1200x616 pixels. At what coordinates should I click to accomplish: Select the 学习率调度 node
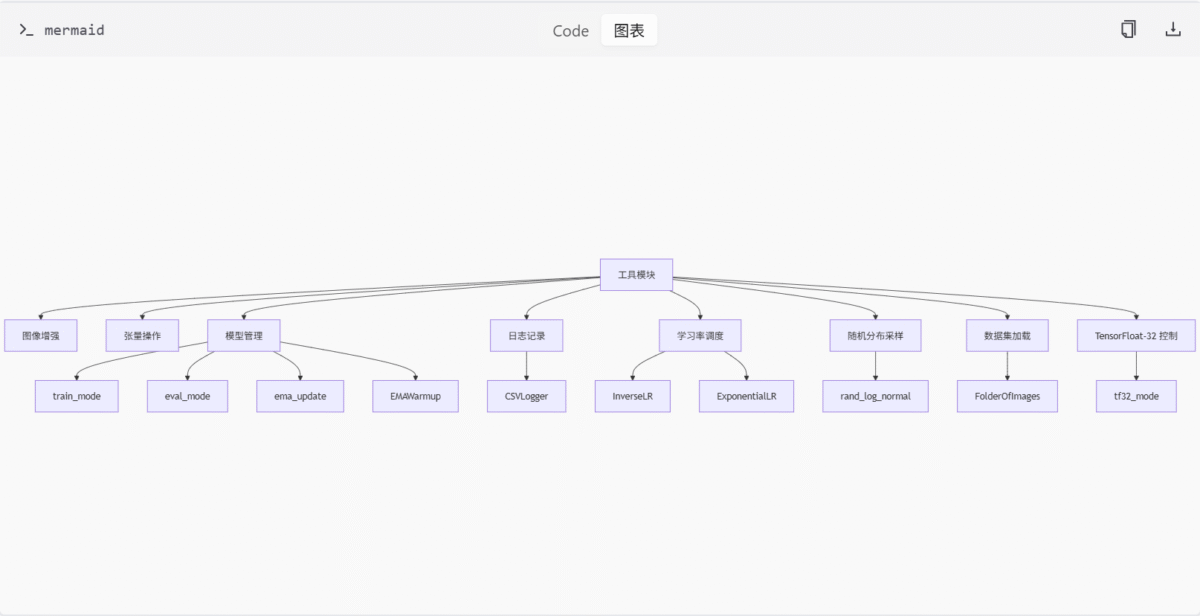(x=700, y=336)
